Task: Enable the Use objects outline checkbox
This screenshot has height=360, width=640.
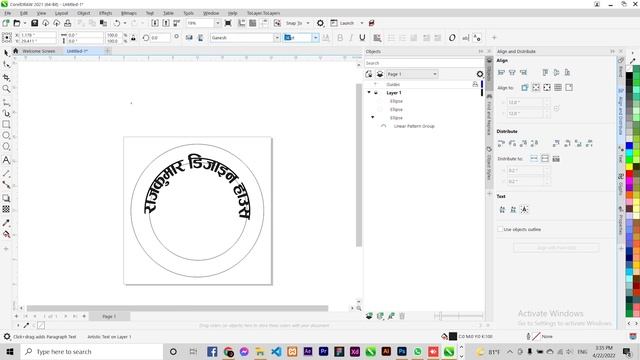Action: tap(500, 229)
